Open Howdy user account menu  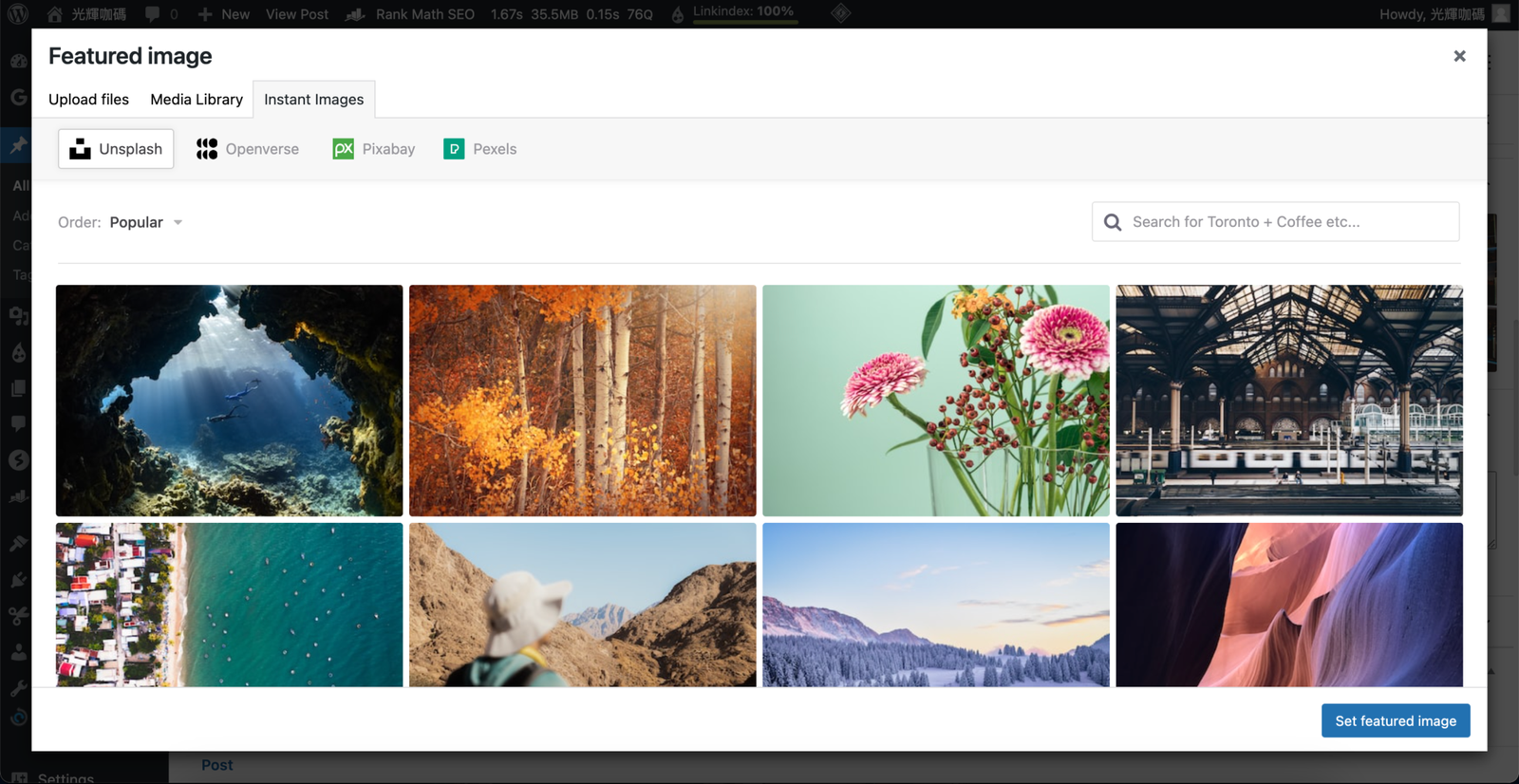(1432, 14)
